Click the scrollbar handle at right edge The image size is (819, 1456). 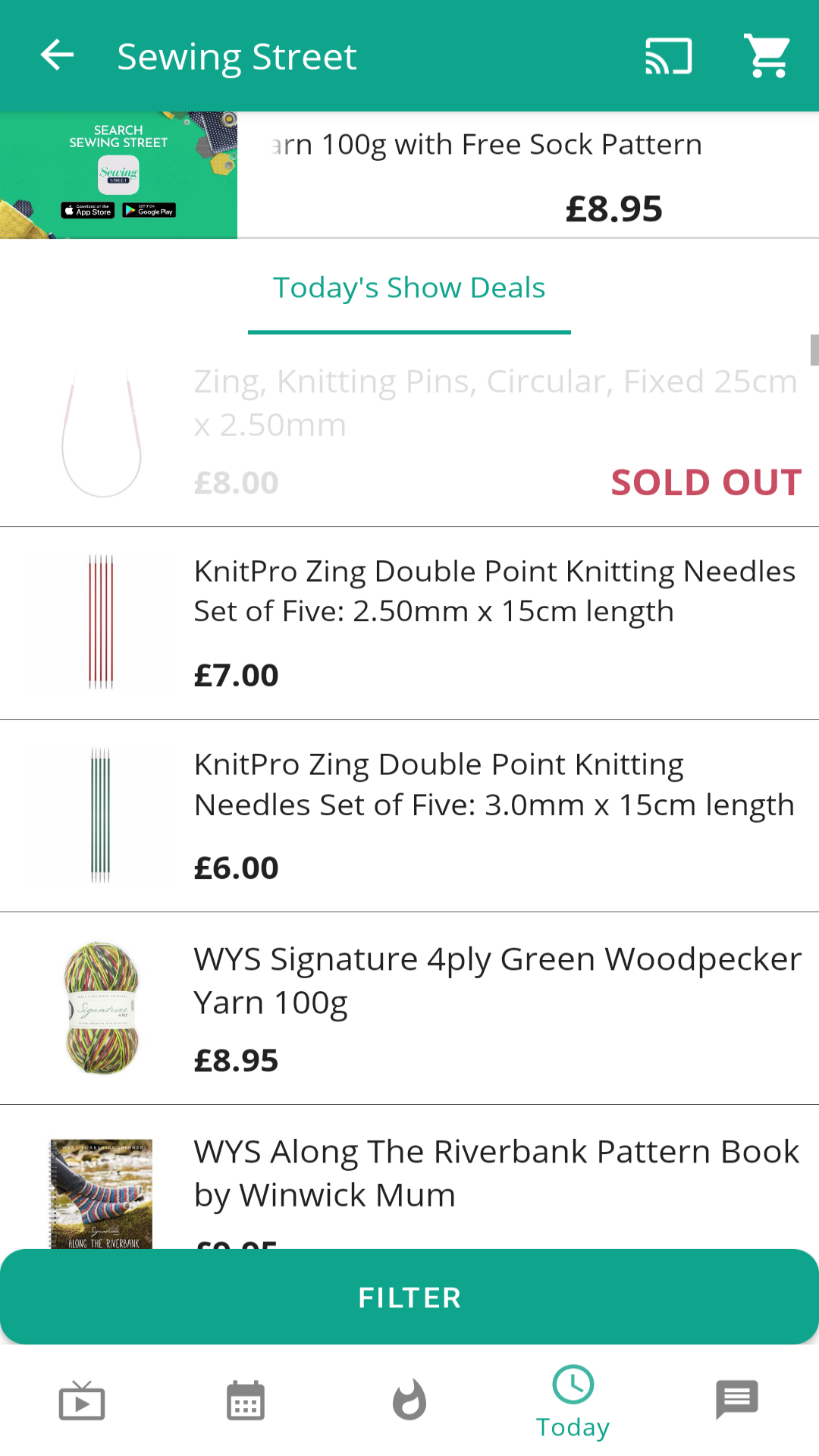pyautogui.click(x=814, y=350)
